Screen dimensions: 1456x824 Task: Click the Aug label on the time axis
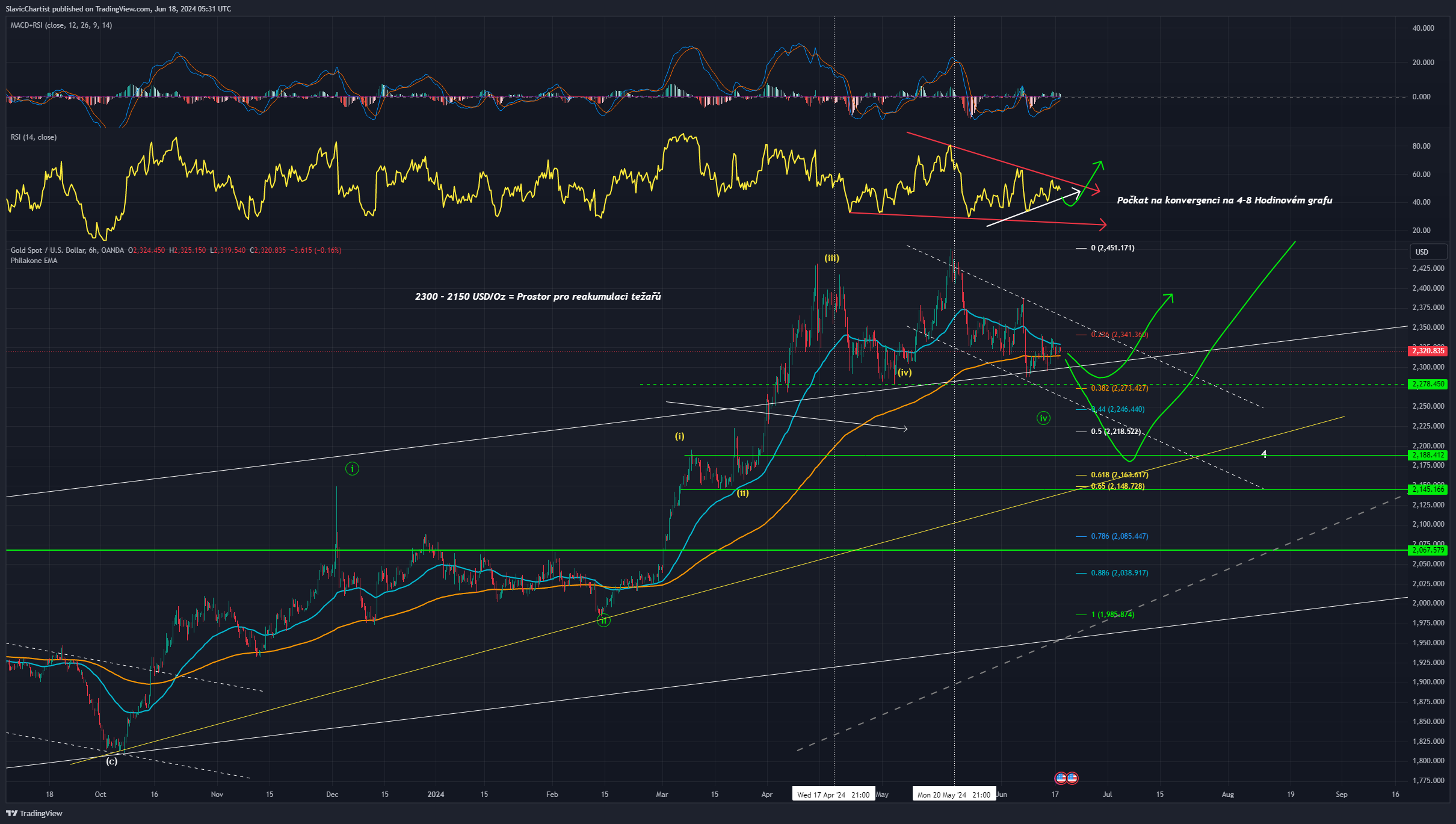point(1227,795)
